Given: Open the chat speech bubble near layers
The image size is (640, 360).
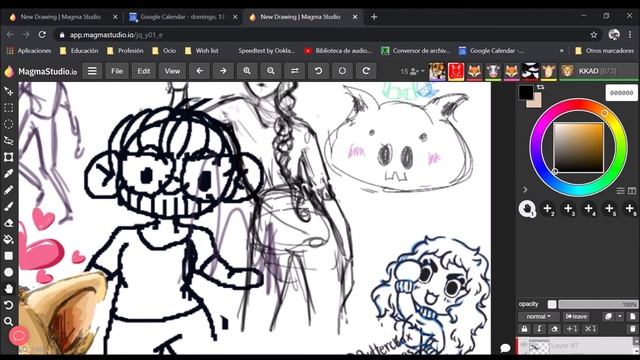Looking at the screenshot, I should tap(505, 348).
